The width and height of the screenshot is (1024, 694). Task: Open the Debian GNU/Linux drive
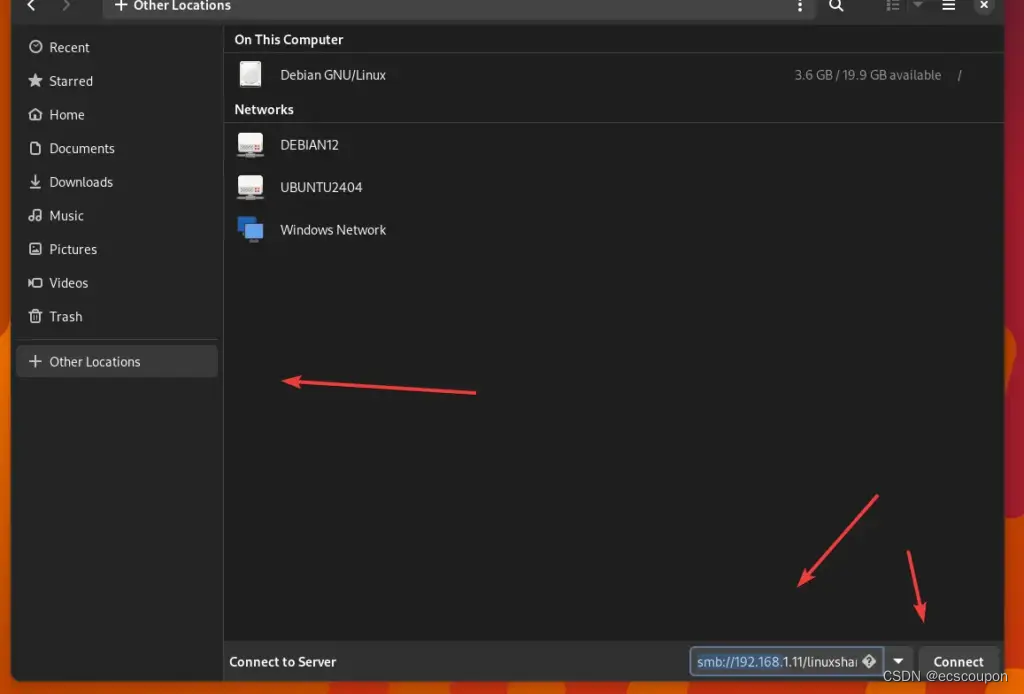(332, 75)
